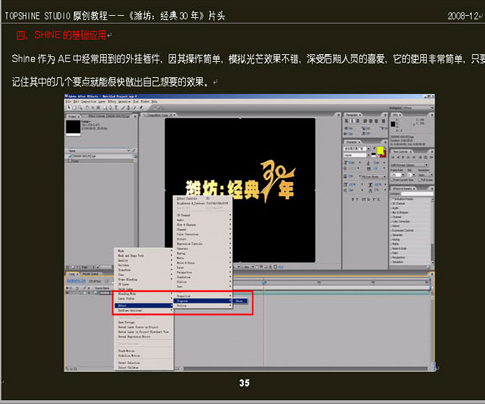The width and height of the screenshot is (485, 404).
Task: Choose Select Children in context menu
Action: tap(144, 368)
